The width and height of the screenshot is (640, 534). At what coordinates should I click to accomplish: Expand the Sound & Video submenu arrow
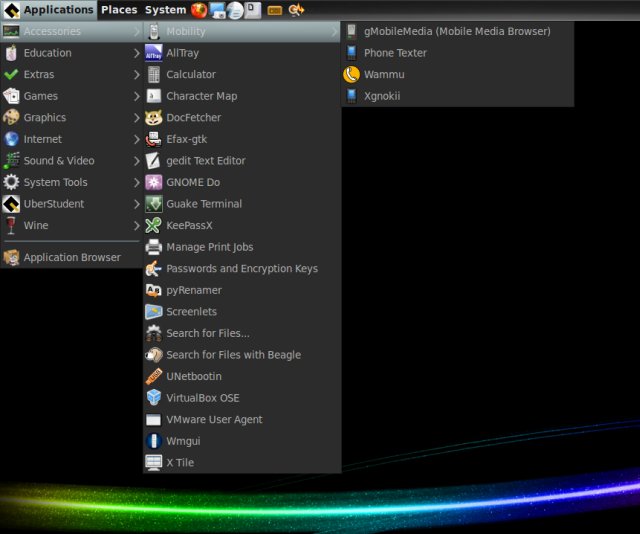136,161
